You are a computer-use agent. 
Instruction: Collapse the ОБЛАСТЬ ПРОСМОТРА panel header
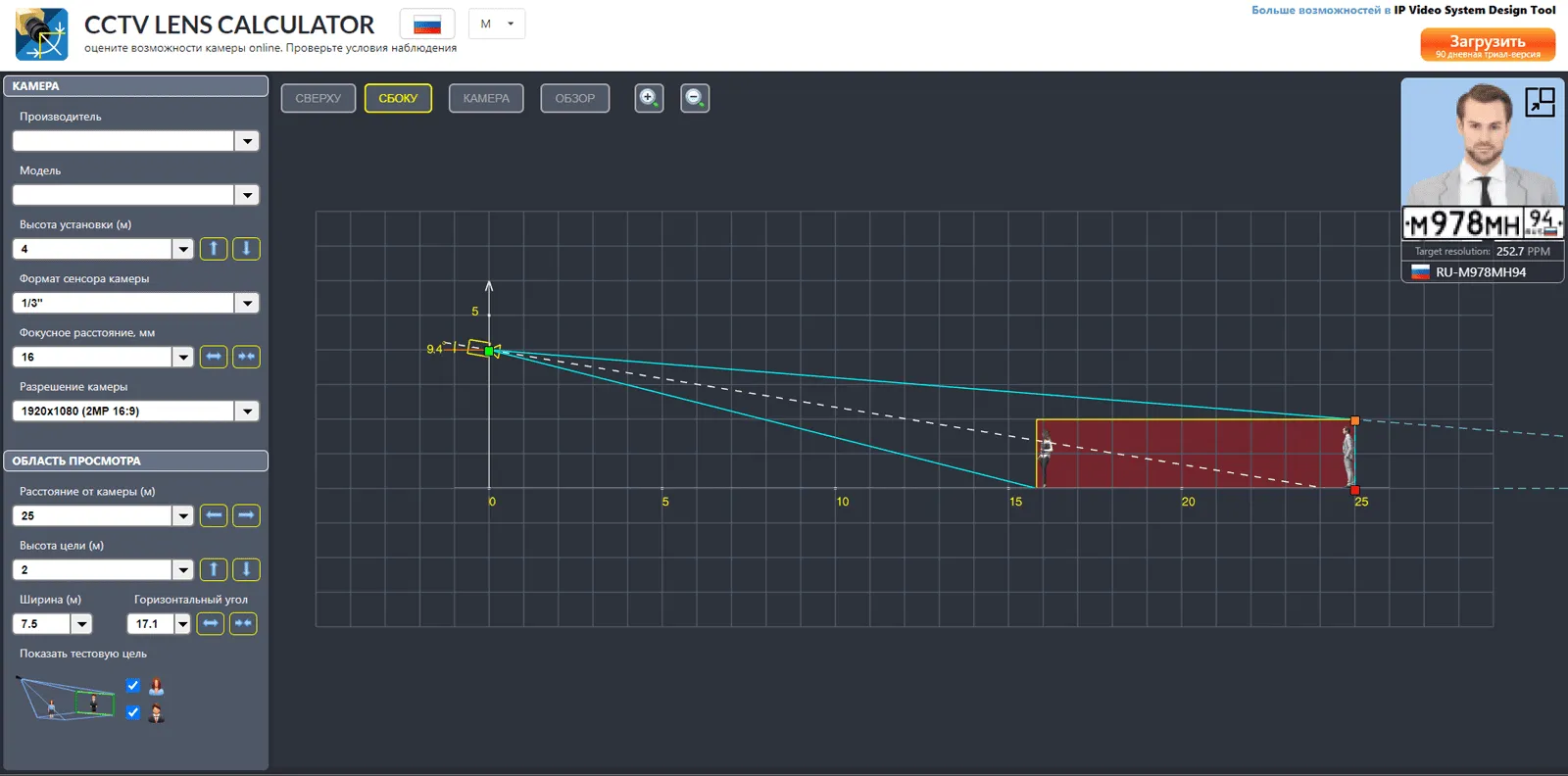click(136, 461)
